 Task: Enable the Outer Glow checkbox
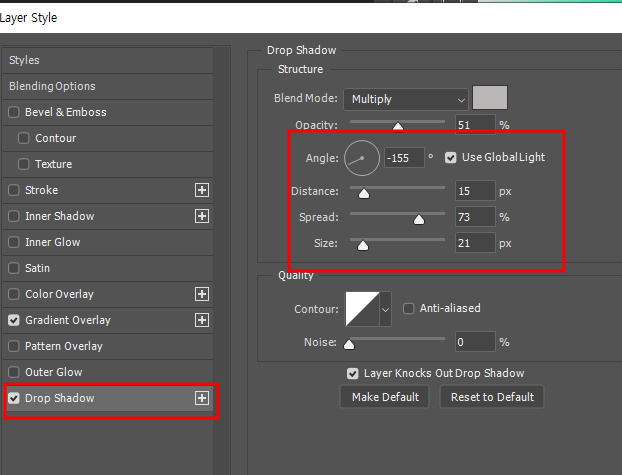tap(14, 372)
